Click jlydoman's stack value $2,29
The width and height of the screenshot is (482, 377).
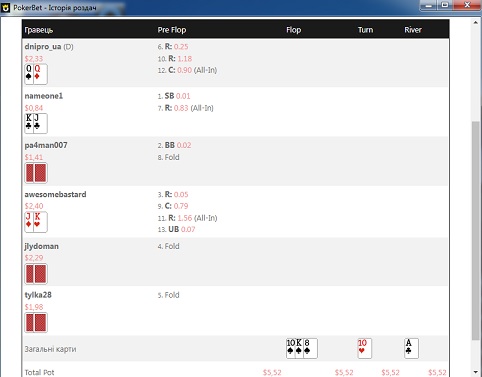click(34, 258)
